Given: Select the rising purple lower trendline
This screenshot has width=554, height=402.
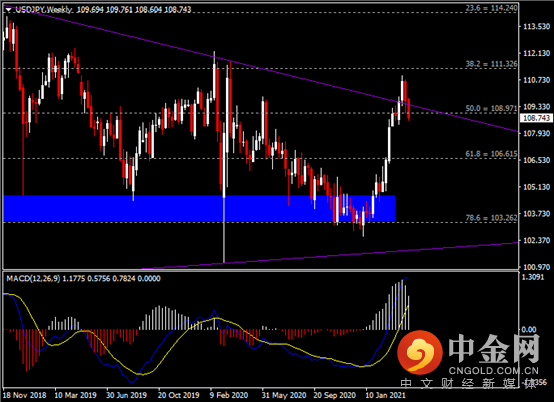Looking at the screenshot, I should [x=330, y=256].
